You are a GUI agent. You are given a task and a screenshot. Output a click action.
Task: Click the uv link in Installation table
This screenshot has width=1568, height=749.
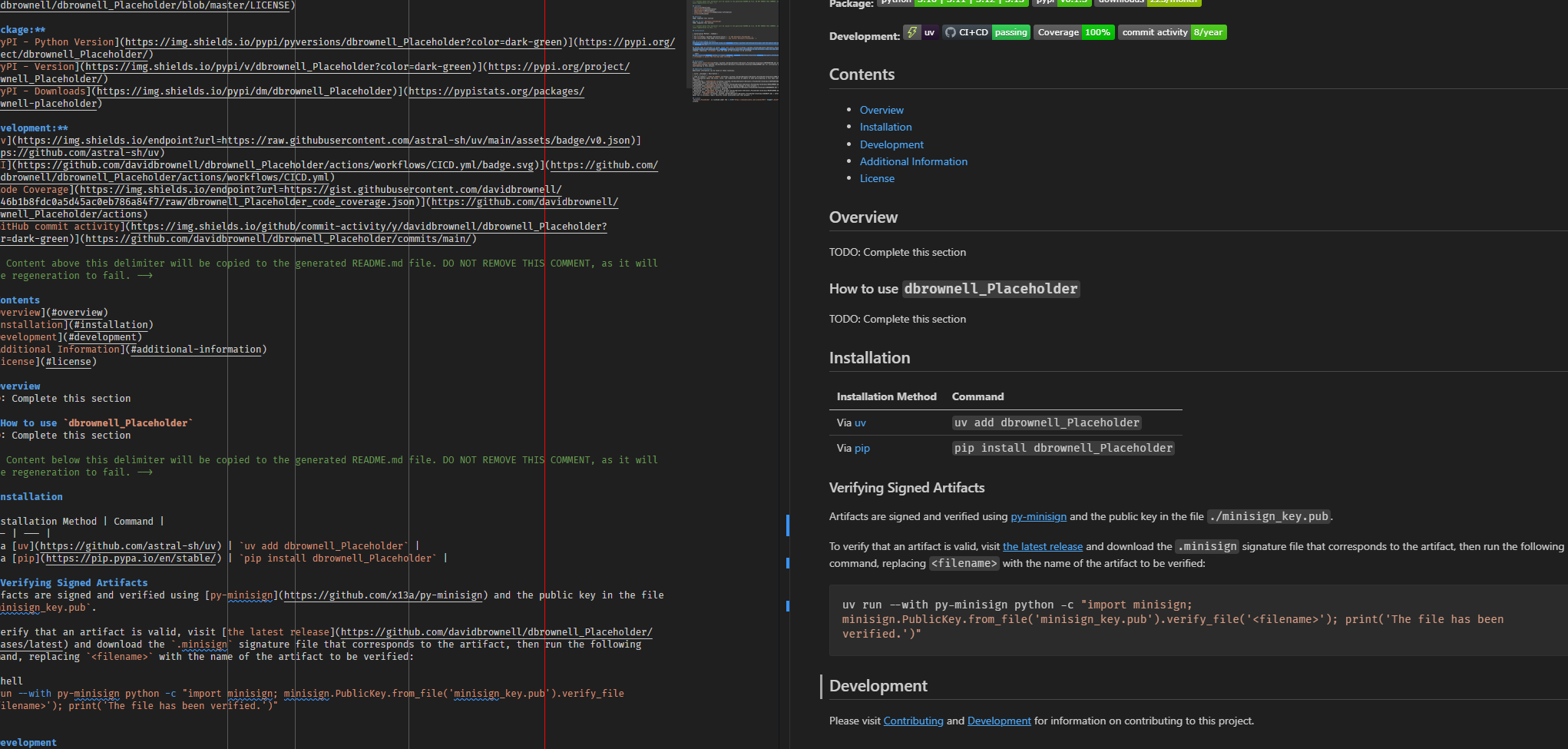pos(860,423)
